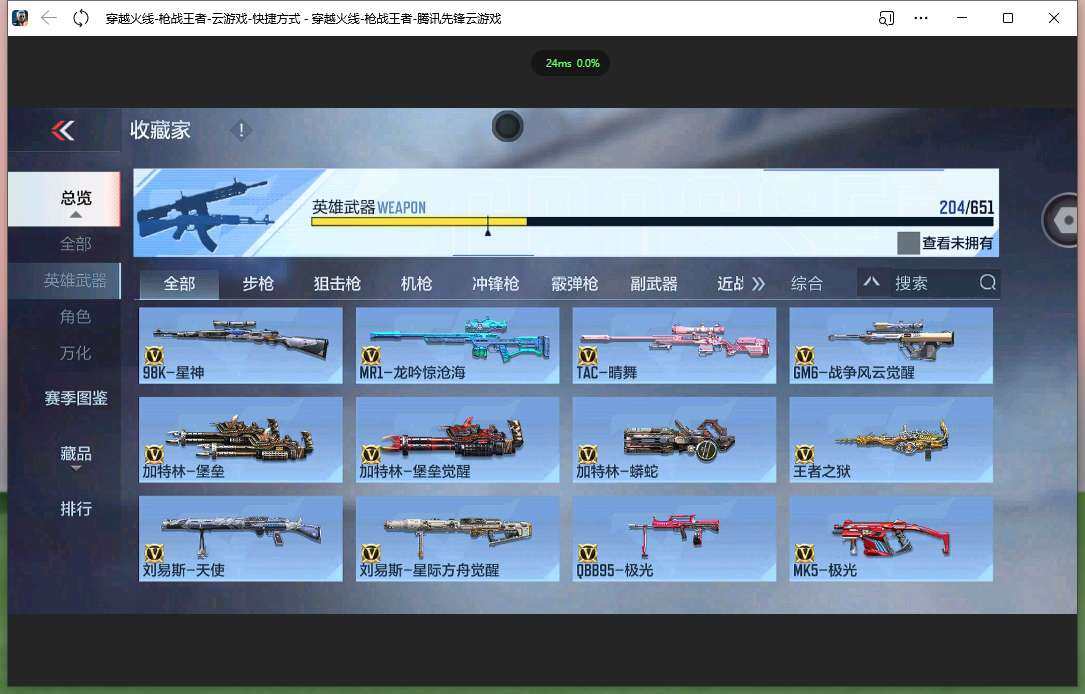Switch to the 副武器 tab
The height and width of the screenshot is (694, 1085).
tap(653, 284)
